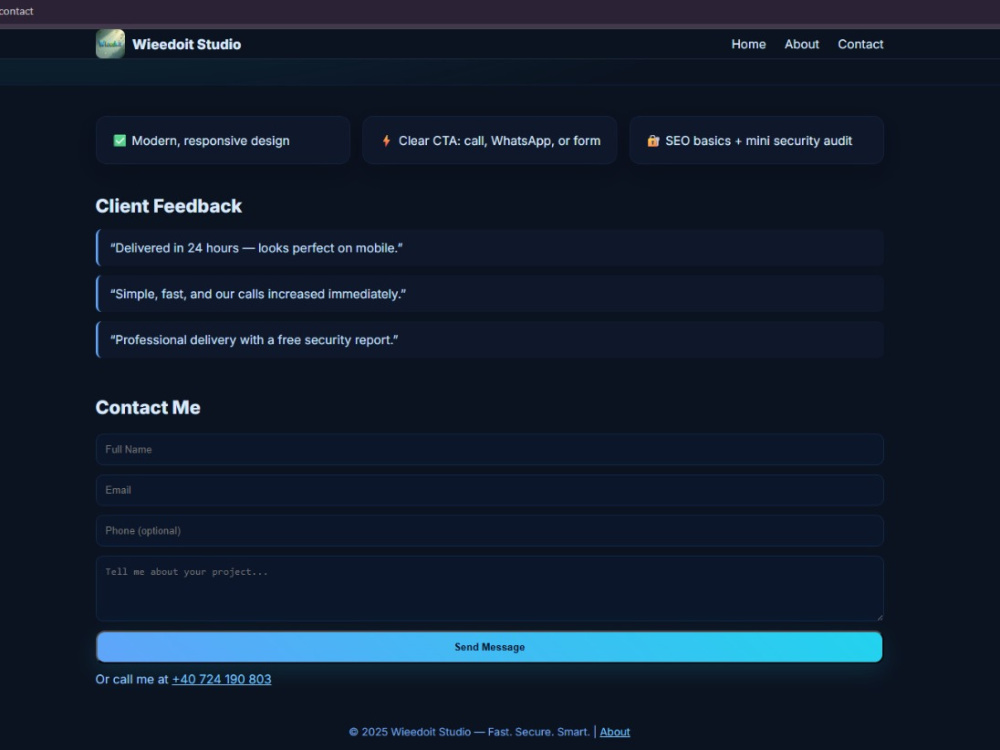Click the 'contact' browser tab title
The width and height of the screenshot is (1000, 750).
17,11
